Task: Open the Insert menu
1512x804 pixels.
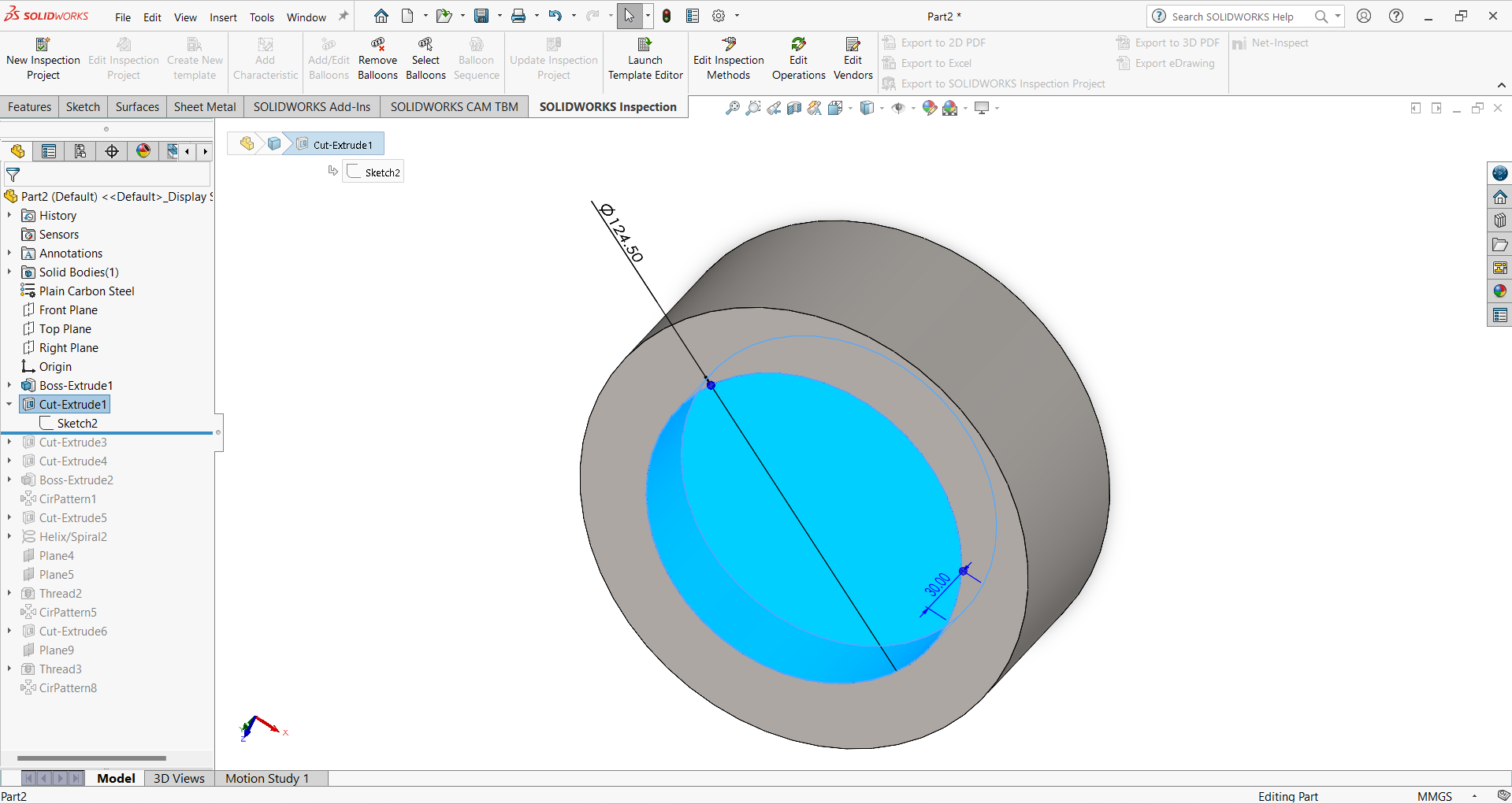Action: (x=223, y=17)
